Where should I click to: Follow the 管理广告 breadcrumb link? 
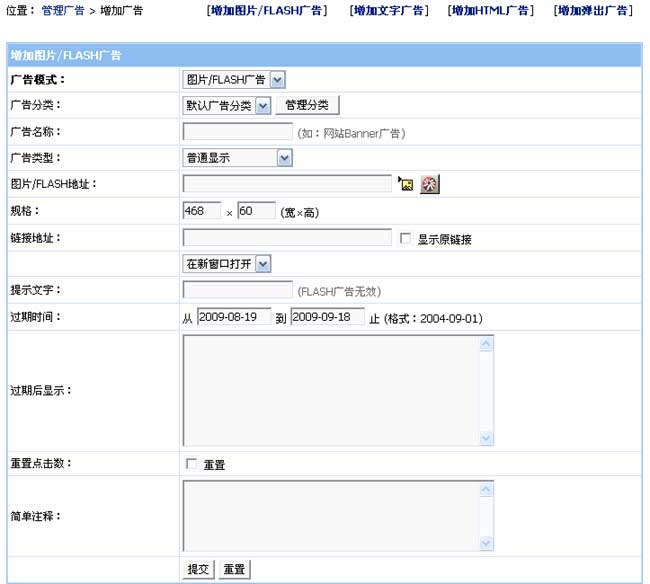(x=63, y=11)
